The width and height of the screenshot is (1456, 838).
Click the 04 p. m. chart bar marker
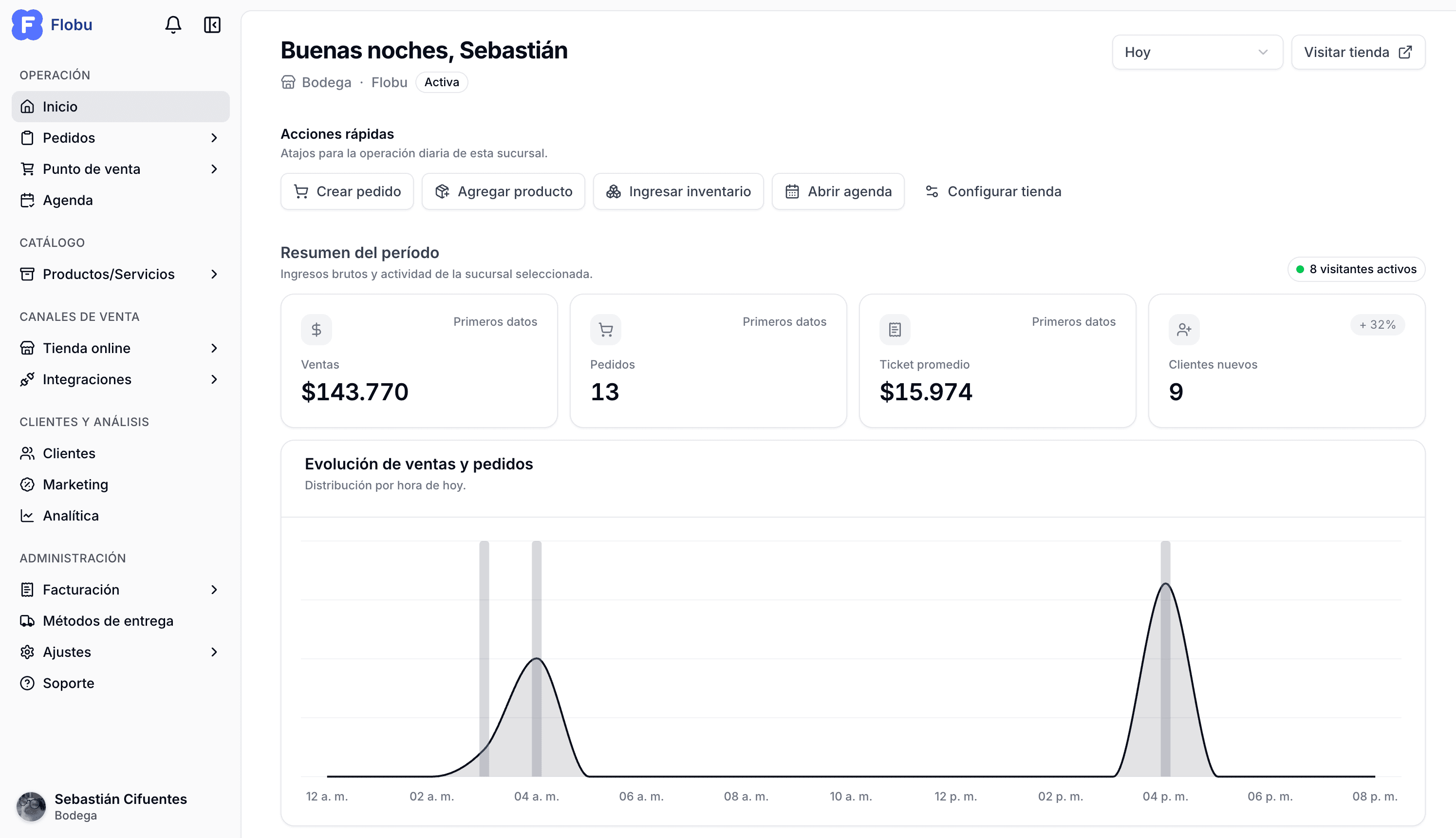point(1165,659)
